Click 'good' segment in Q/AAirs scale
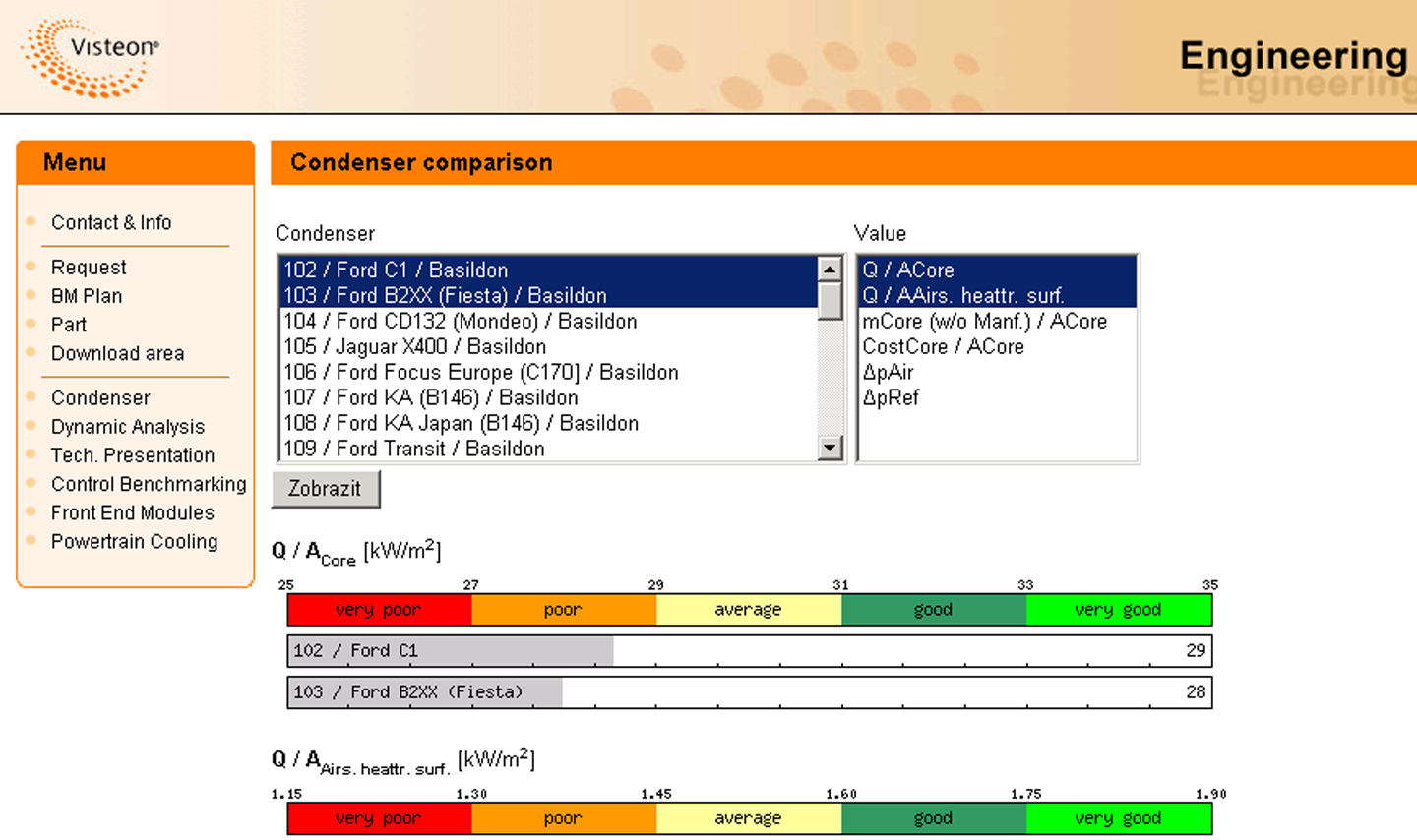This screenshot has height=840, width=1417. tap(934, 818)
